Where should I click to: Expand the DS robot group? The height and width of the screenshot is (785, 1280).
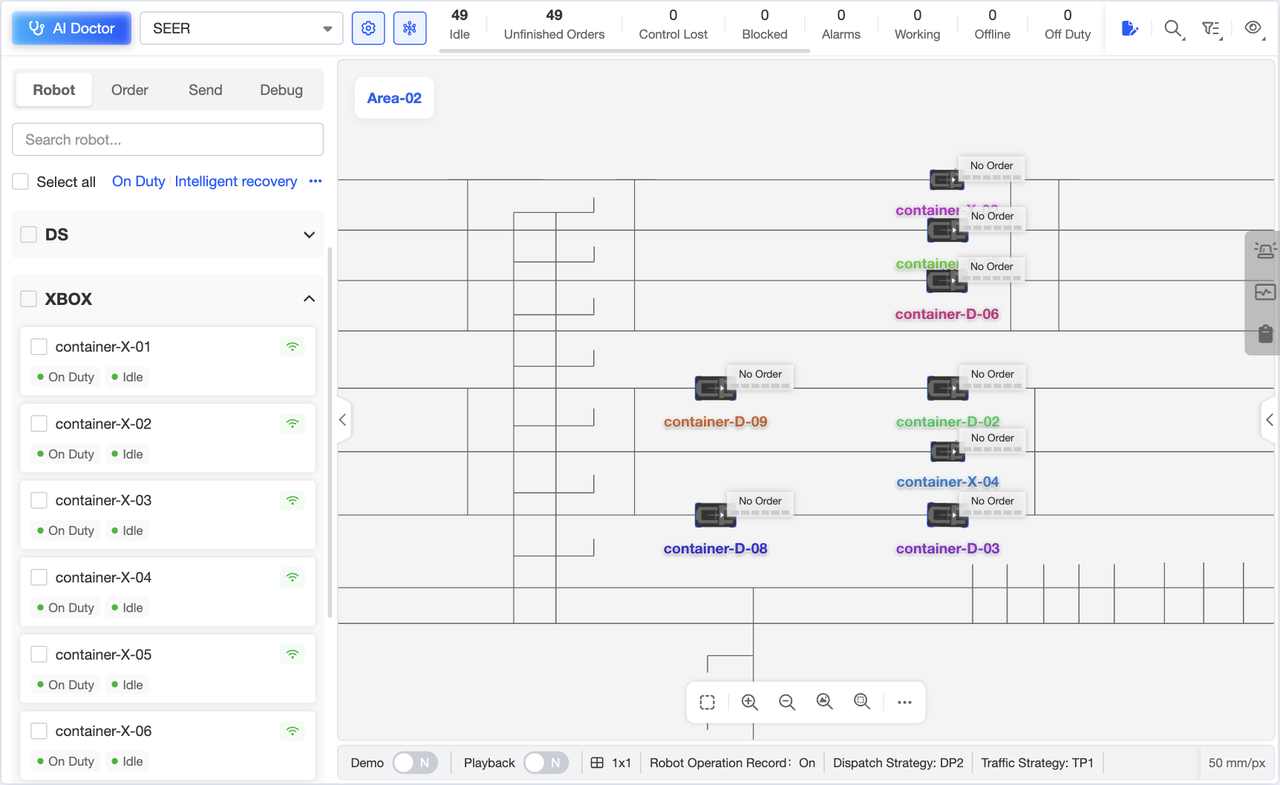tap(309, 235)
